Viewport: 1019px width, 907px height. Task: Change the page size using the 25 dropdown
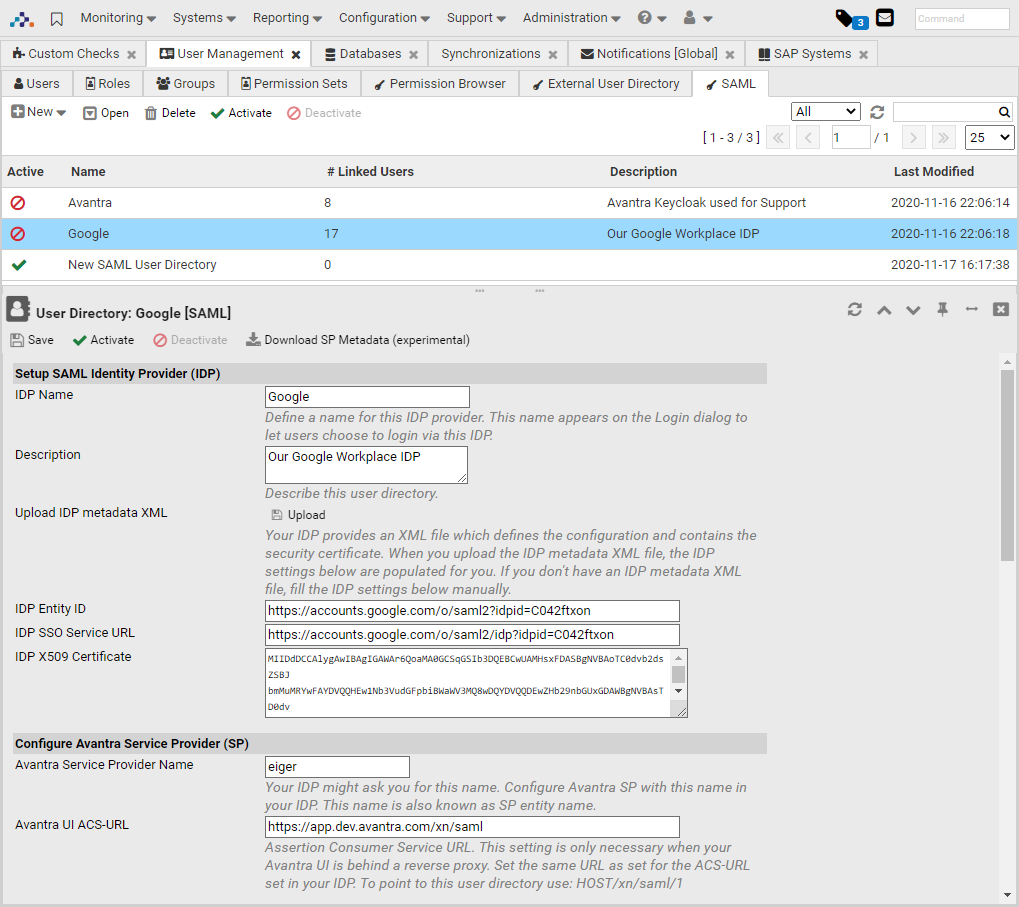(988, 137)
